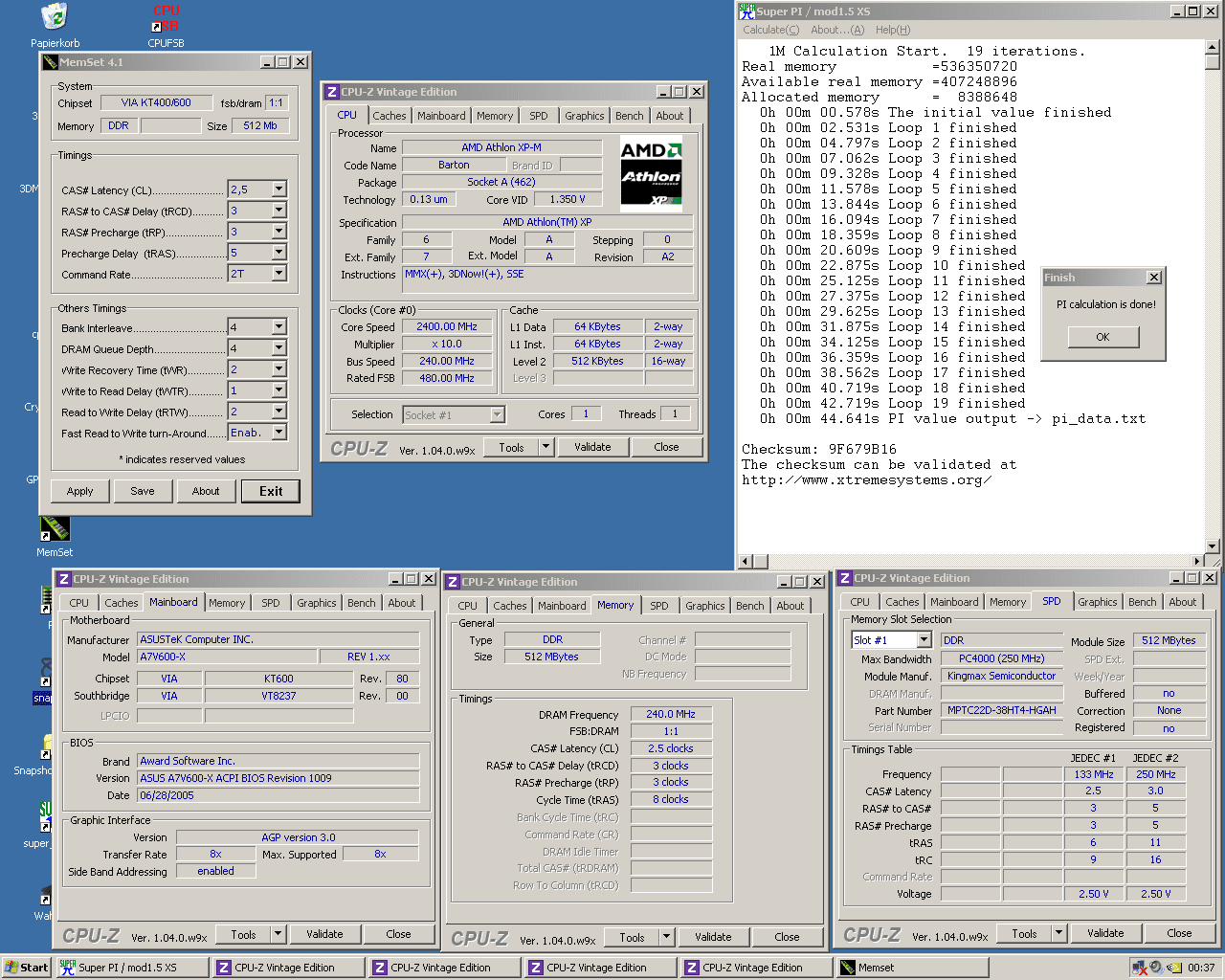
Task: Open Graphics tab in Mainboard window
Action: [x=317, y=603]
